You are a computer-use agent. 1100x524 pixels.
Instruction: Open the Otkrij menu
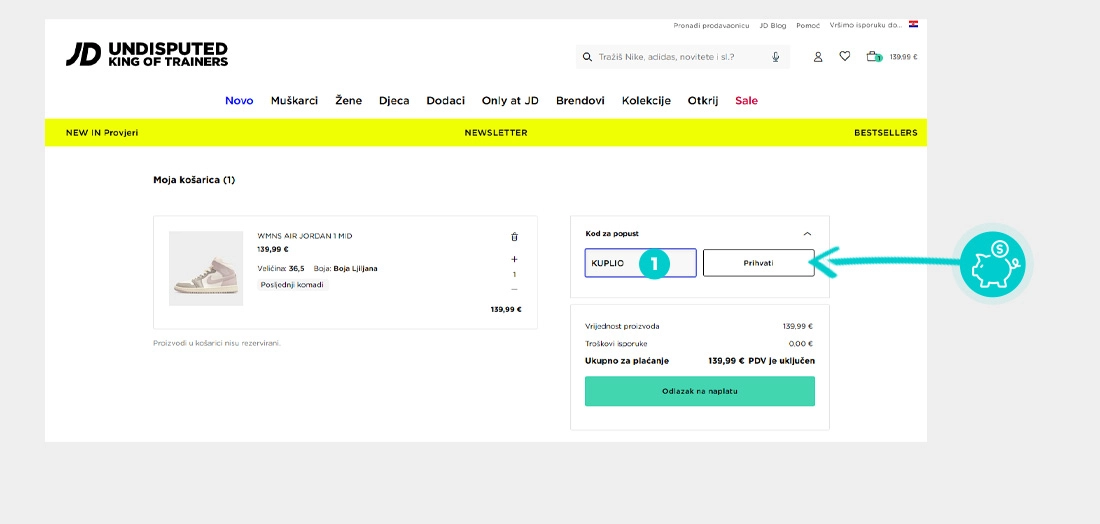point(703,100)
